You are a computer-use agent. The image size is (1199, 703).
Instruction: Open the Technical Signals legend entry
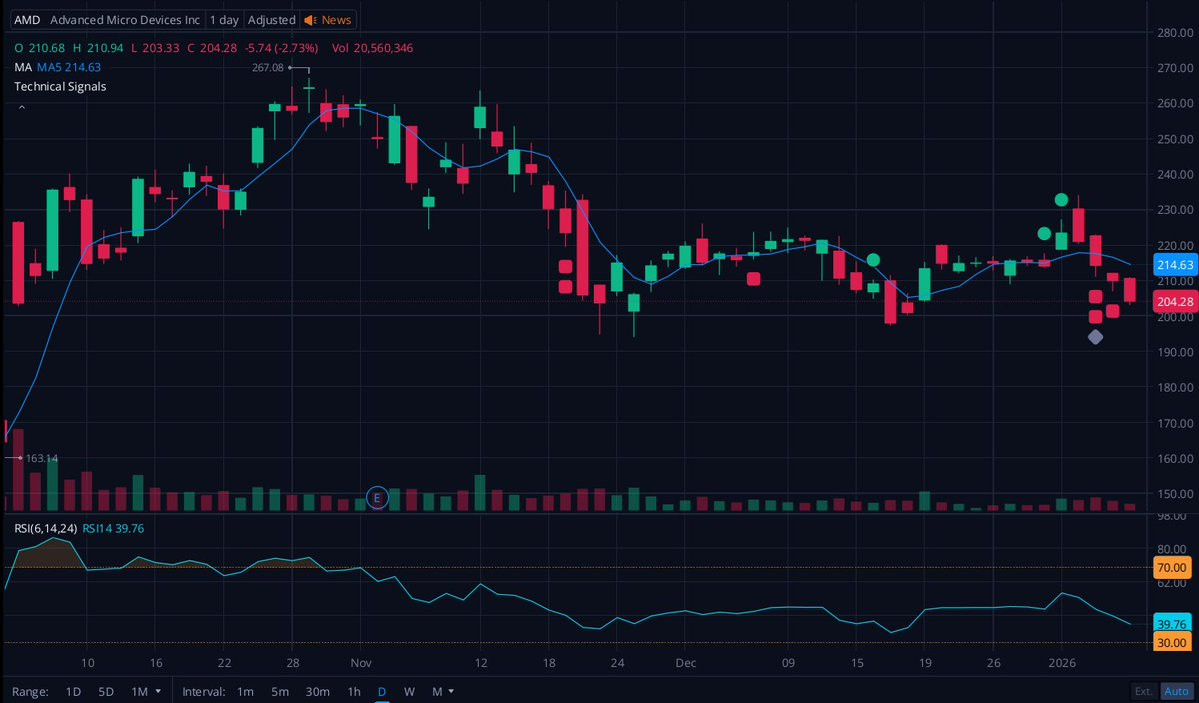[x=60, y=86]
